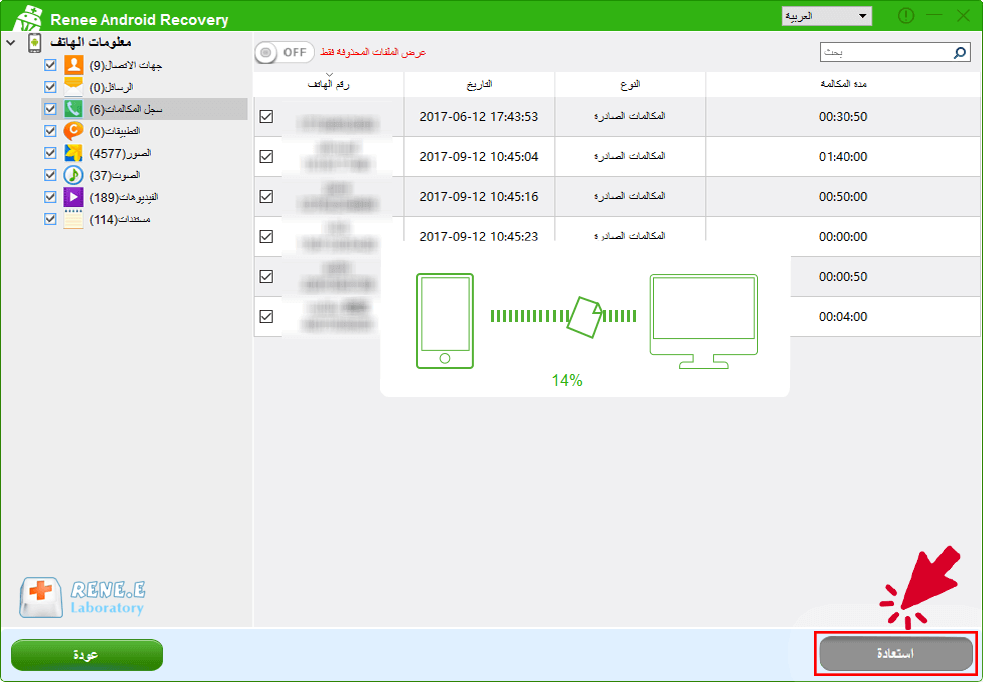Select سجل المكالمات(6) in the tree
The height and width of the screenshot is (682, 983).
point(125,109)
